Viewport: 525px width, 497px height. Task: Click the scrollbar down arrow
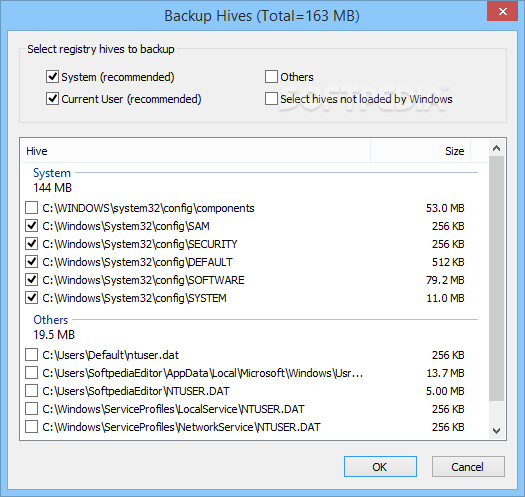click(x=497, y=430)
